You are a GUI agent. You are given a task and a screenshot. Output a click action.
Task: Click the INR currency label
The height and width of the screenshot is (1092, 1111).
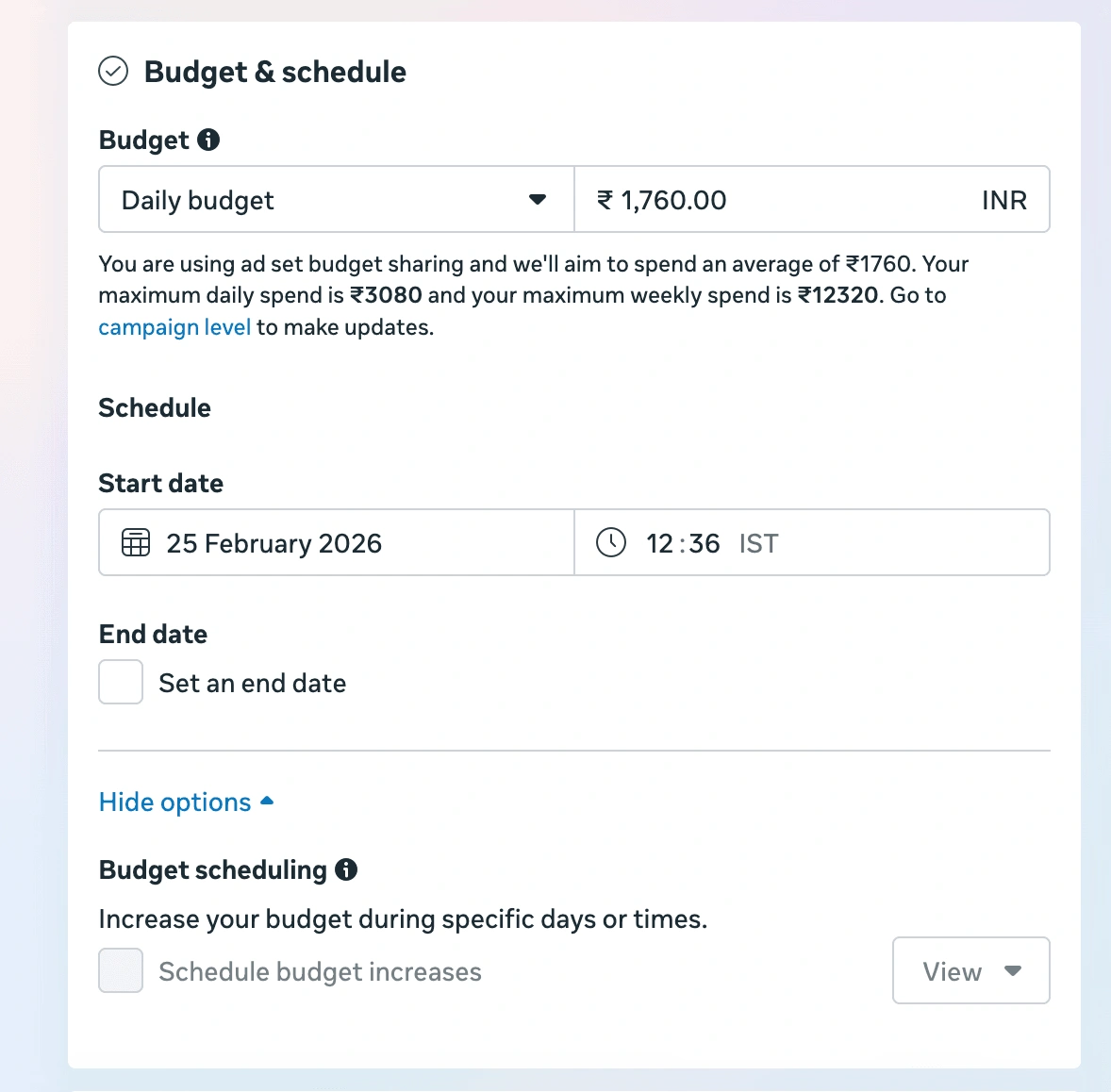(x=1003, y=199)
